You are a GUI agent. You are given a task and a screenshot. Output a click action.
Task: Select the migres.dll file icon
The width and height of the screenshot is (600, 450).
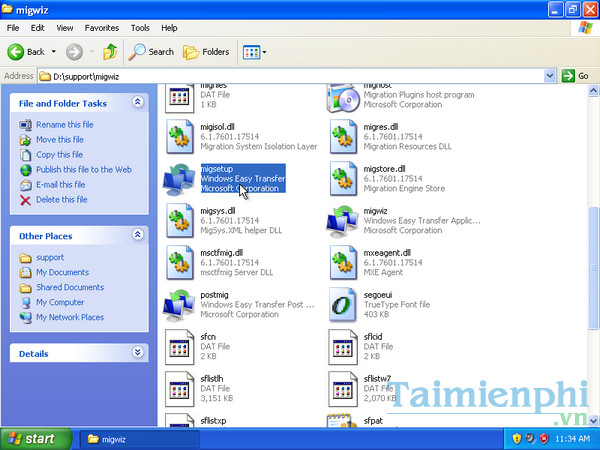[343, 137]
